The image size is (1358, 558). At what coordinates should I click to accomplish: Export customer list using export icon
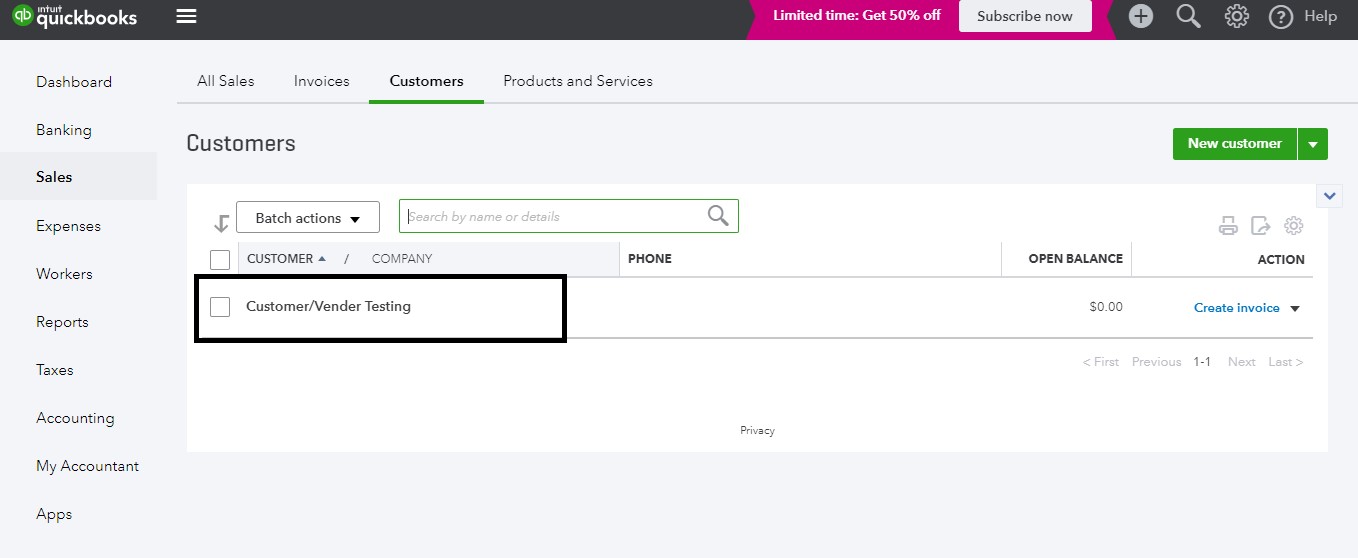click(x=1261, y=226)
